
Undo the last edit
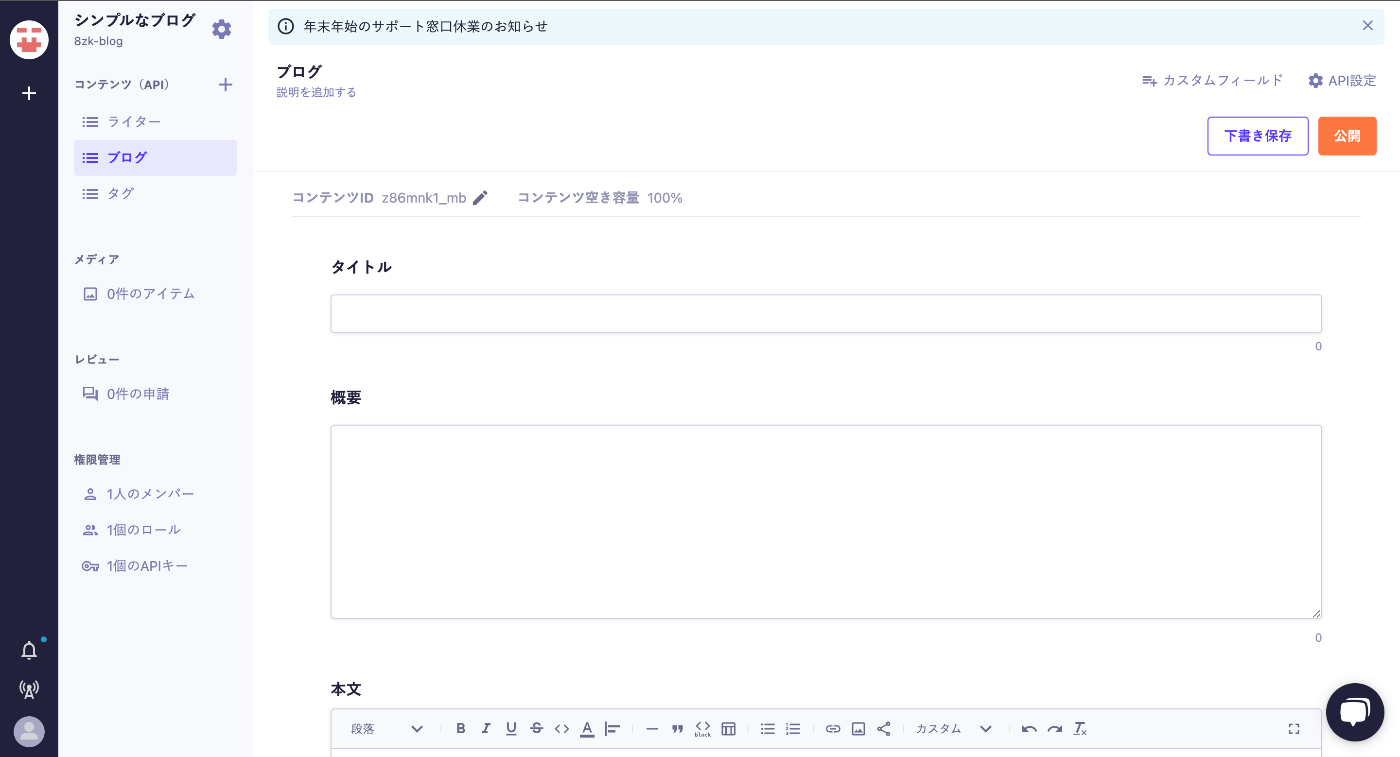[x=1029, y=729]
